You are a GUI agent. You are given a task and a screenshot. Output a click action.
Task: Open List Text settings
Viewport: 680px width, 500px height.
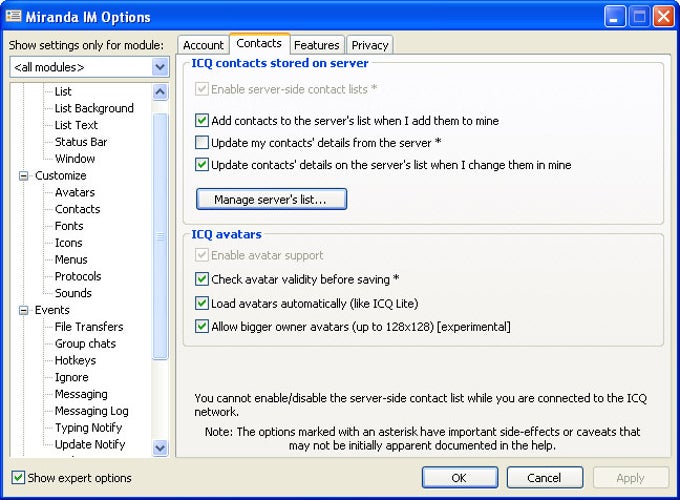coord(76,125)
